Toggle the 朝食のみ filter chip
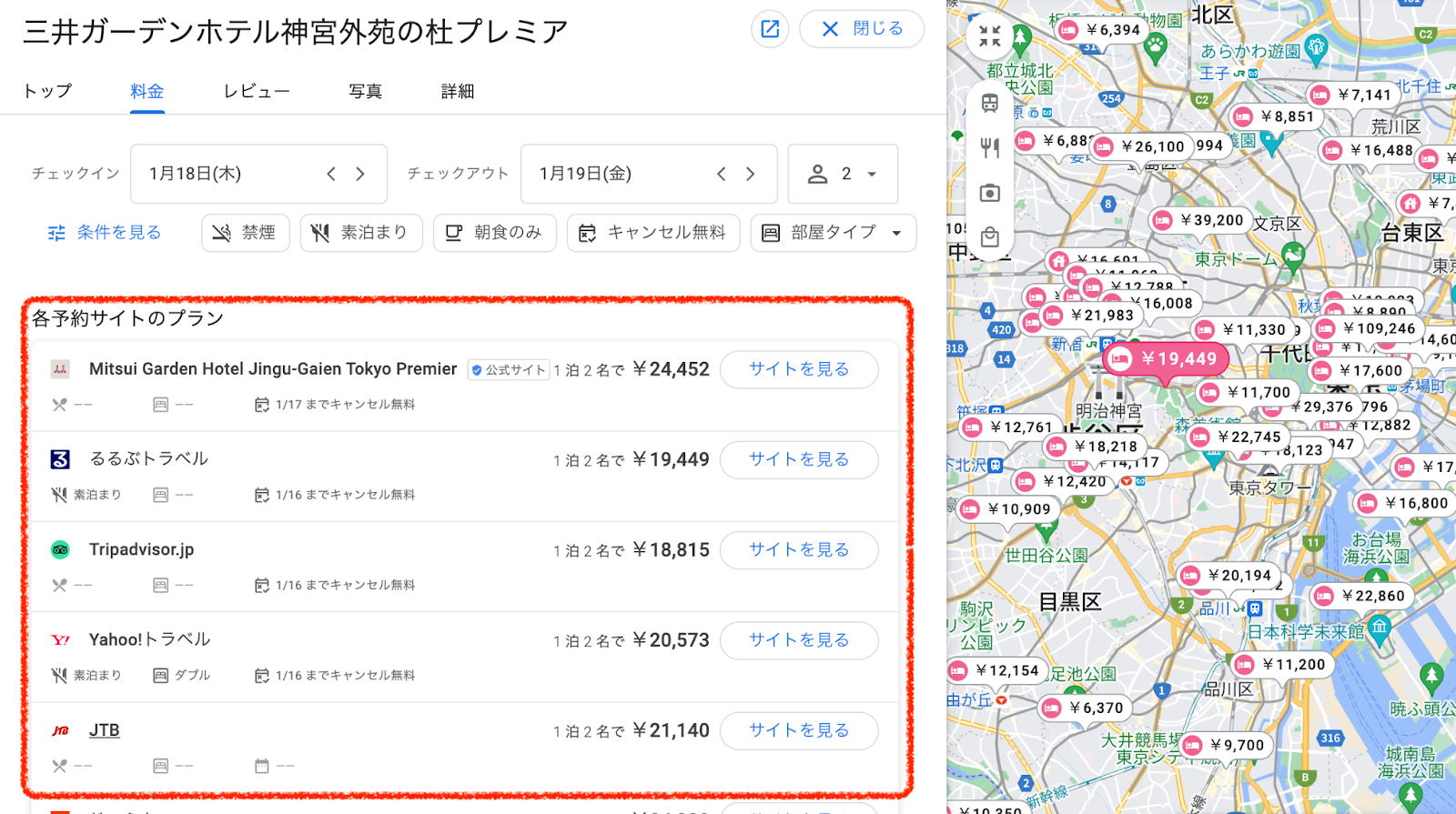 (494, 233)
